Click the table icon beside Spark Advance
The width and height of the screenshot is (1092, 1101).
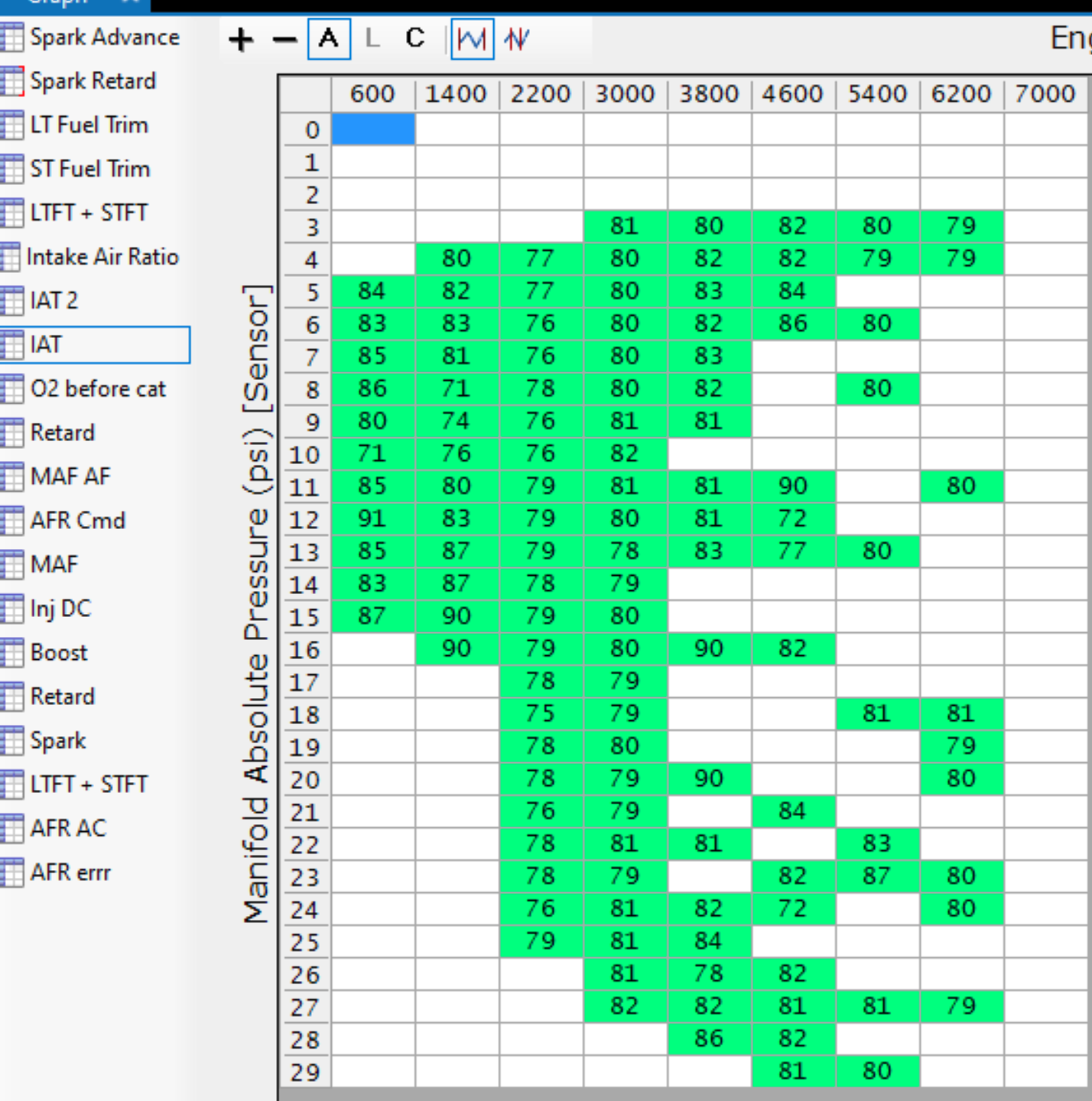click(11, 37)
